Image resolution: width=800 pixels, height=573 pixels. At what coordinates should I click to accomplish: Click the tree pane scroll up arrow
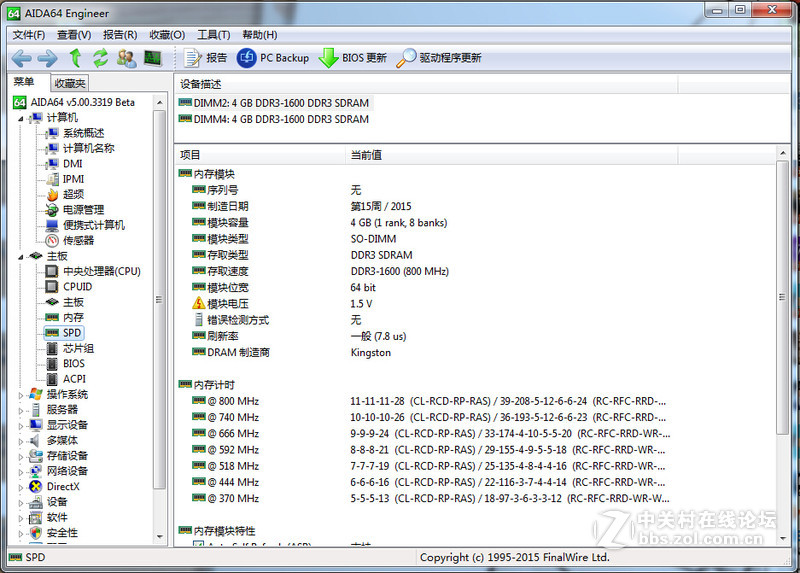point(160,102)
